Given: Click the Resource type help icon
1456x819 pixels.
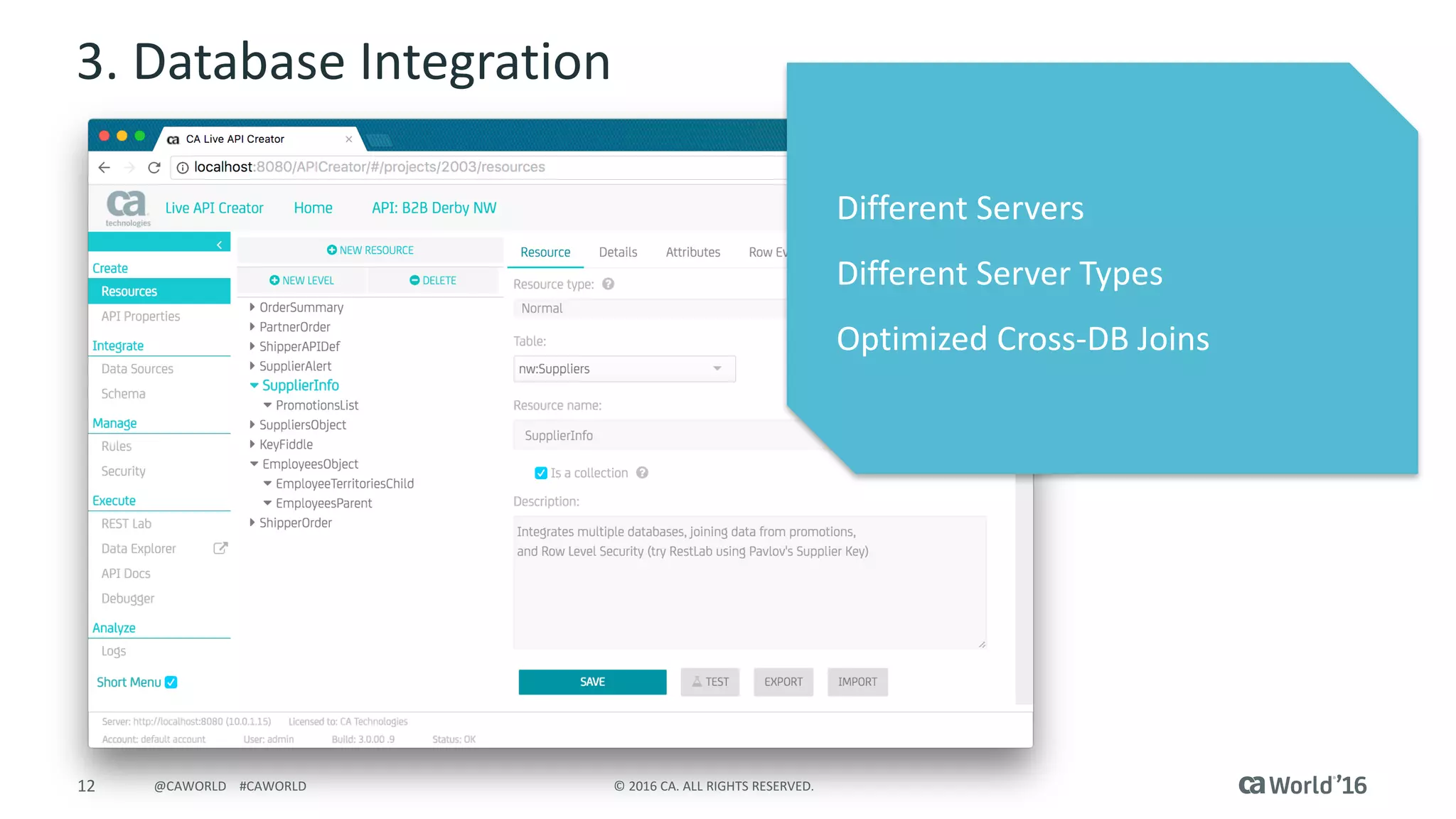Looking at the screenshot, I should click(608, 284).
